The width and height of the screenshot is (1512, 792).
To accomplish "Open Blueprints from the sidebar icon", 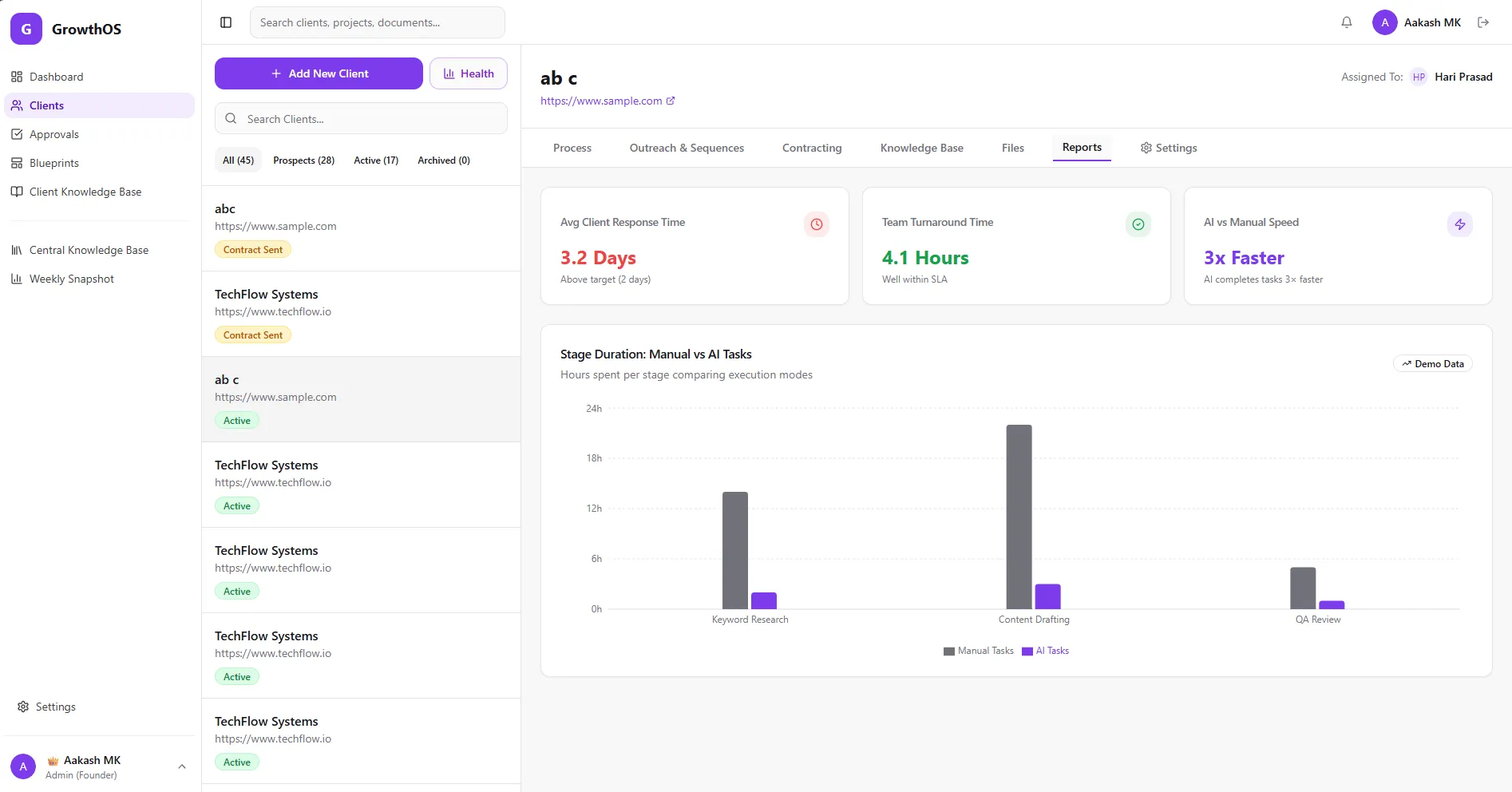I will pyautogui.click(x=17, y=162).
